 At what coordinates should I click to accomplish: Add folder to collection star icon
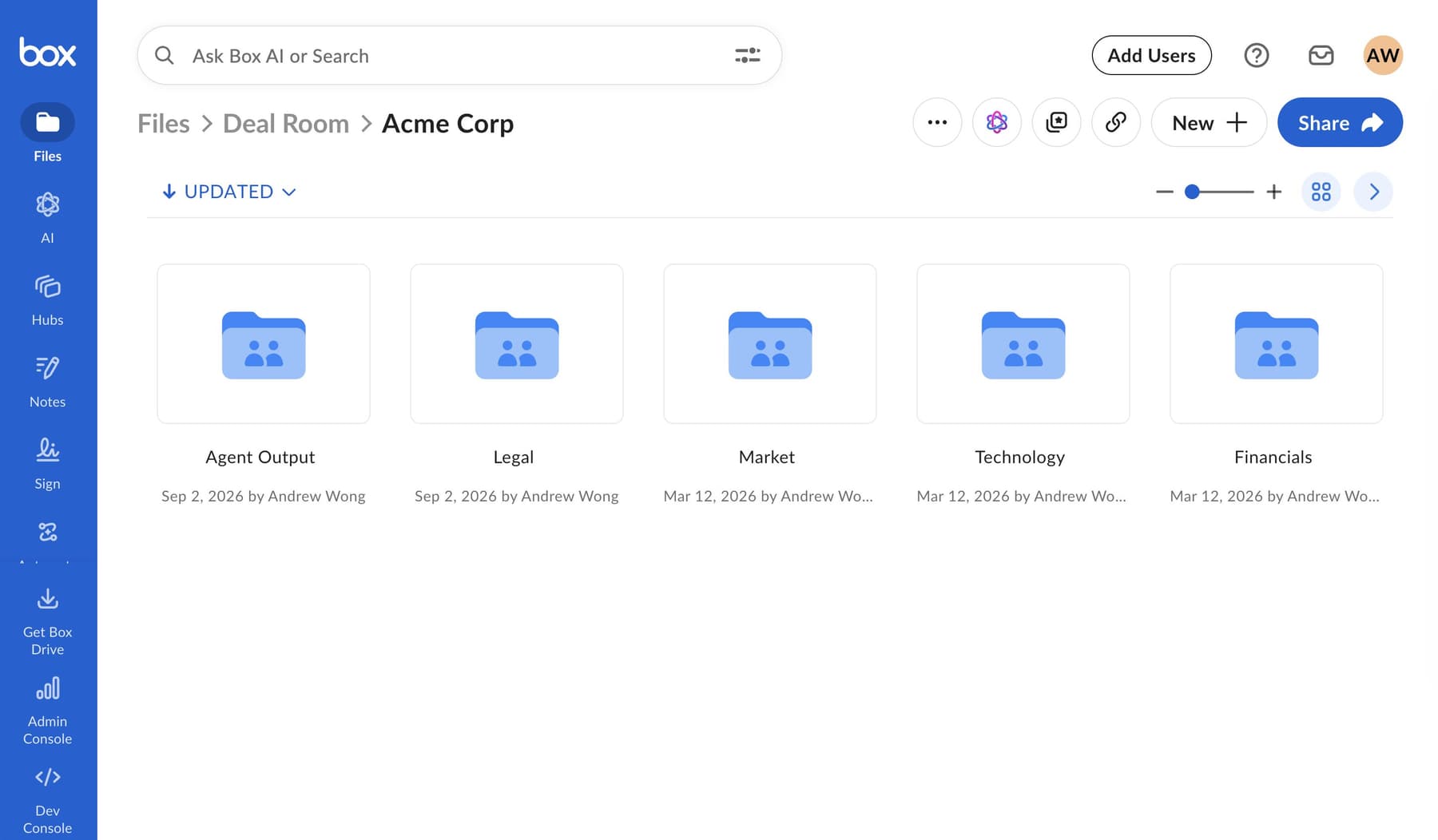click(1056, 122)
